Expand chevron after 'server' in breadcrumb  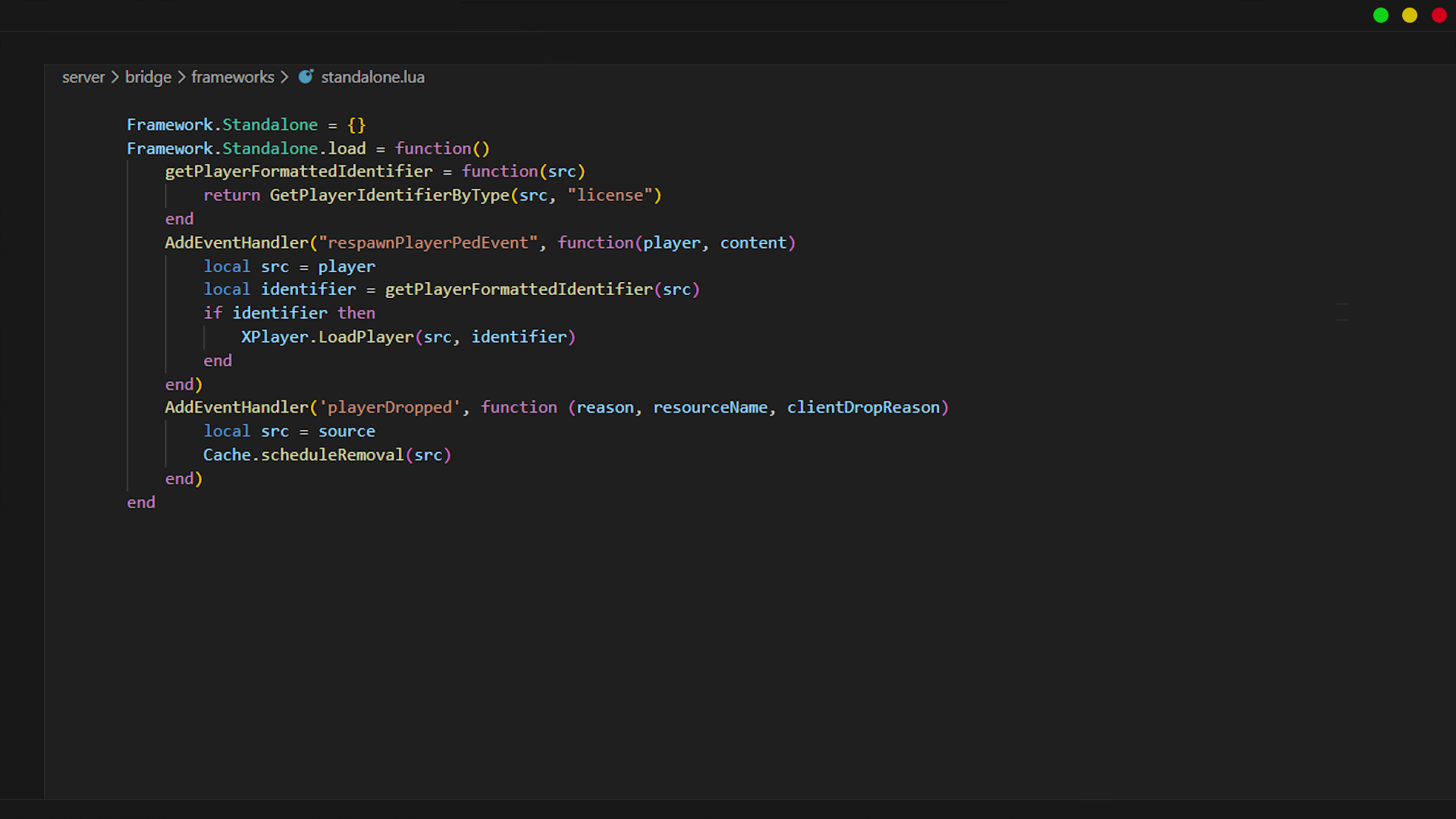coord(115,77)
